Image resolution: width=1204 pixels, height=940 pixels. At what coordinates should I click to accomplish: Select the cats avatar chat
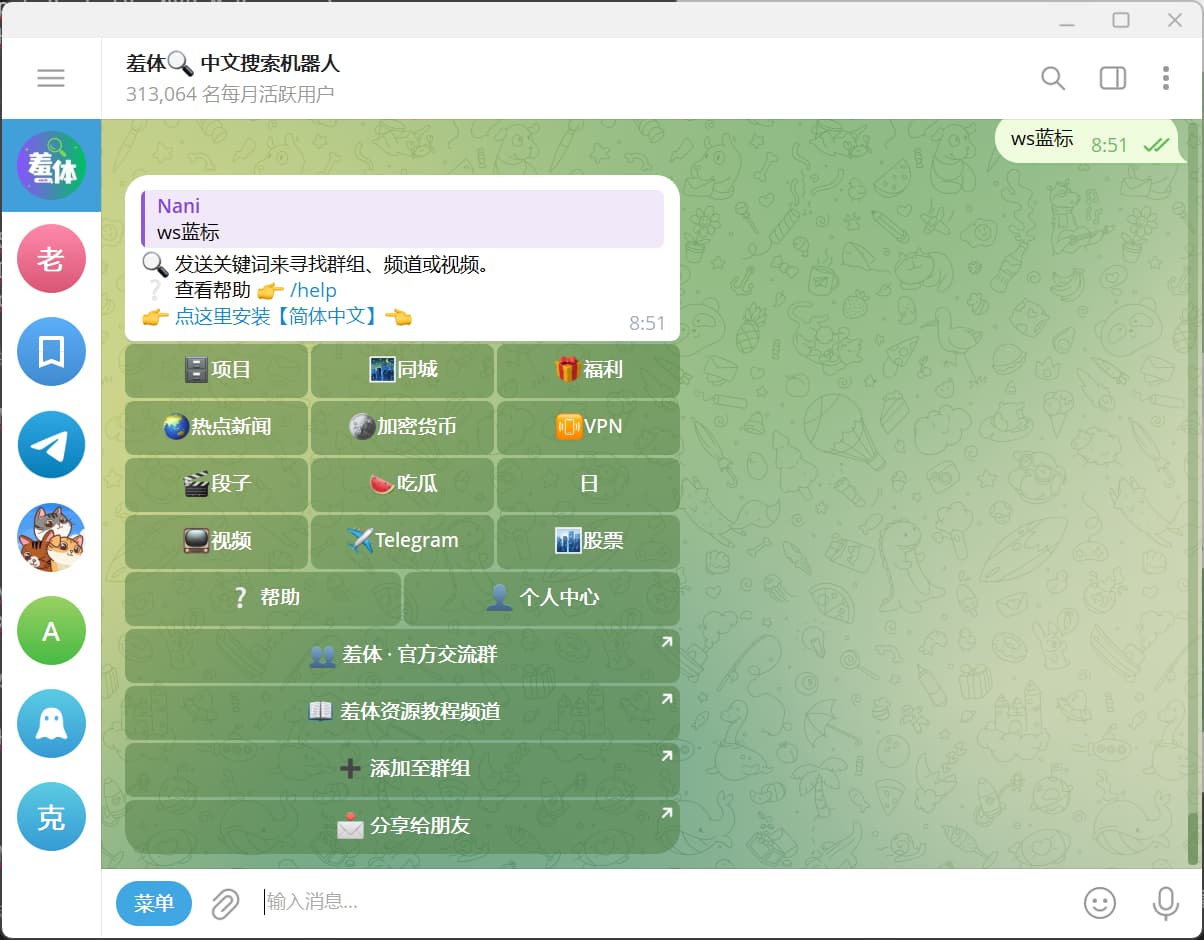pyautogui.click(x=51, y=537)
